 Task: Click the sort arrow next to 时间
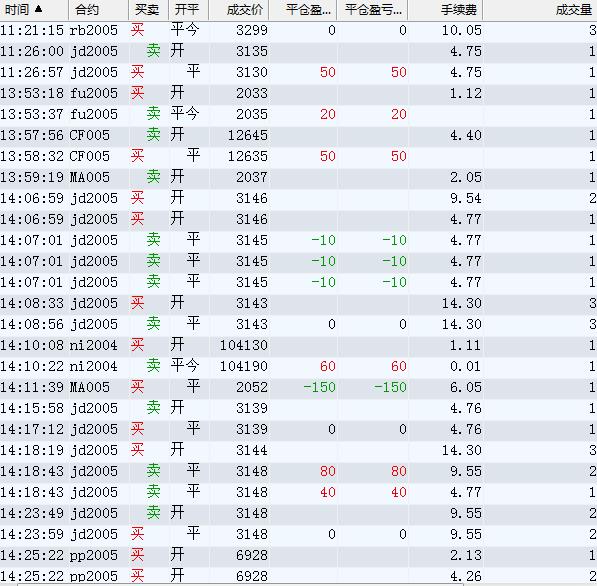click(38, 9)
